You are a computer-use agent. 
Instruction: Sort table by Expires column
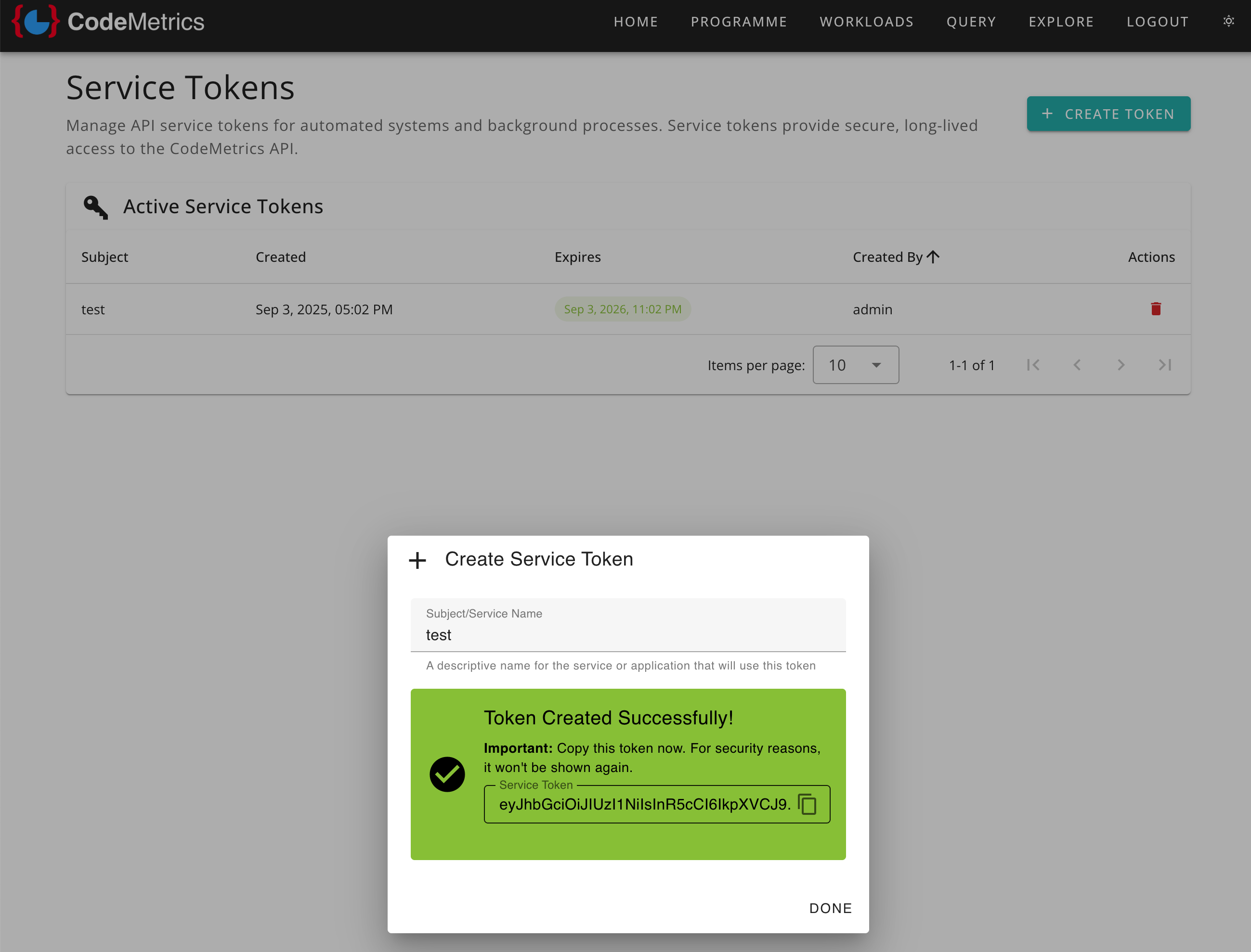[x=577, y=257]
